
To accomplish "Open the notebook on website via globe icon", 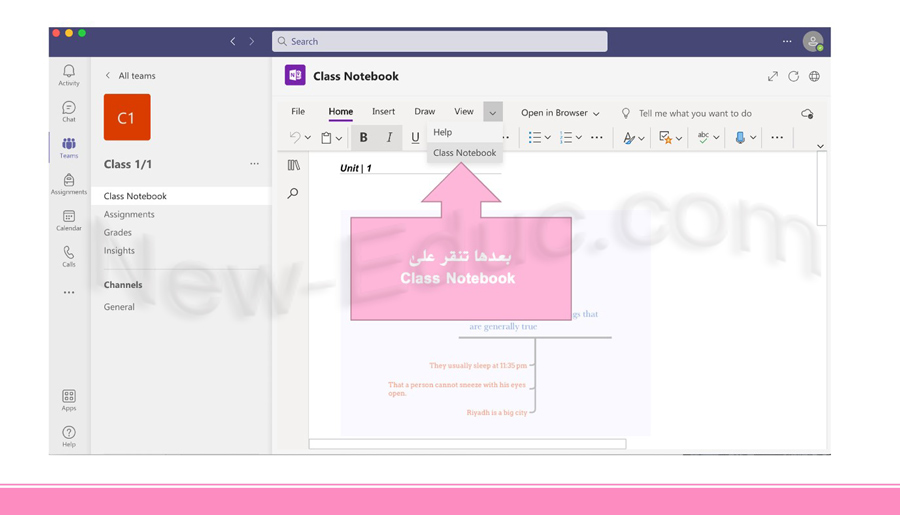I will pyautogui.click(x=814, y=76).
